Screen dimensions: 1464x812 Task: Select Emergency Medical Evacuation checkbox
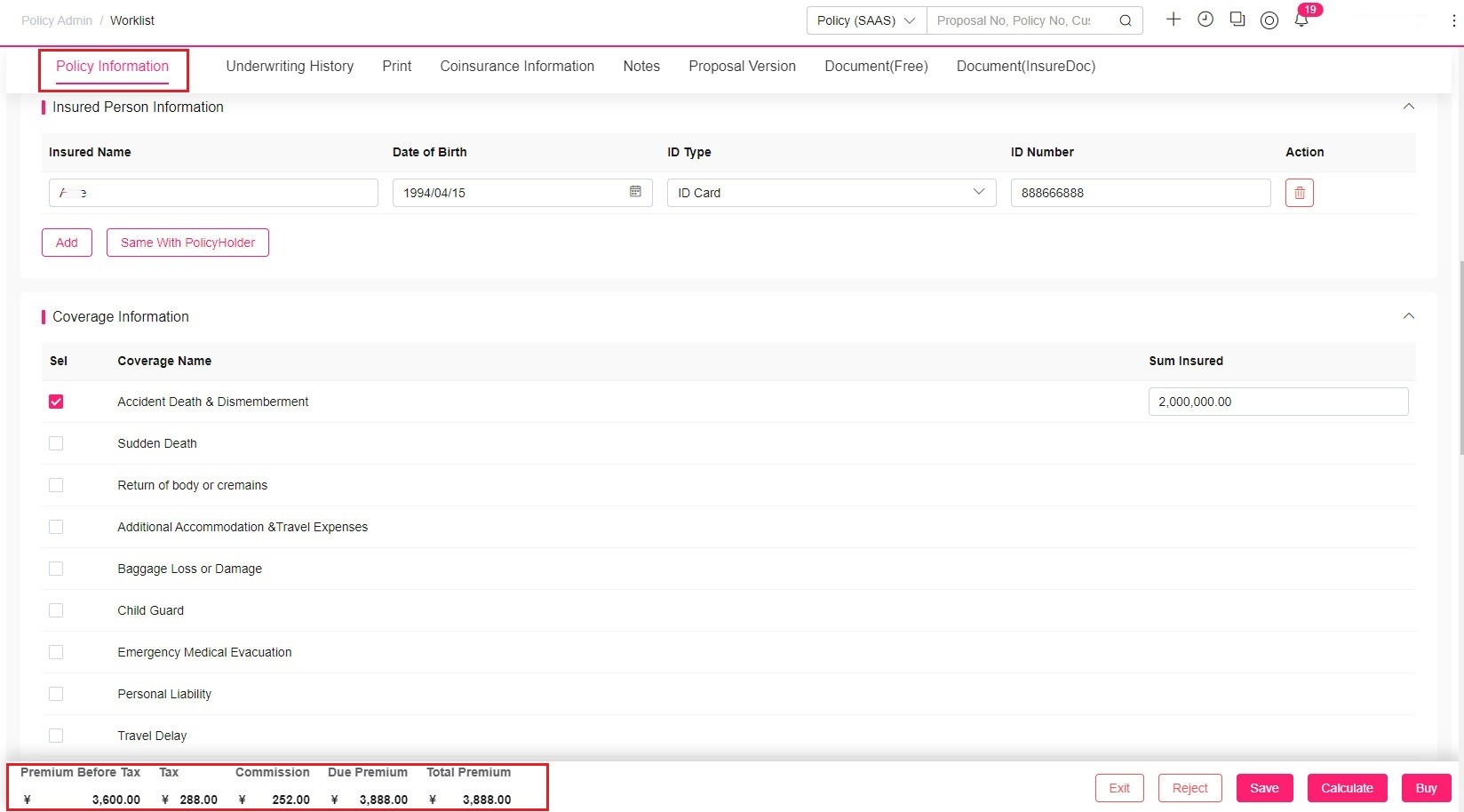56,652
